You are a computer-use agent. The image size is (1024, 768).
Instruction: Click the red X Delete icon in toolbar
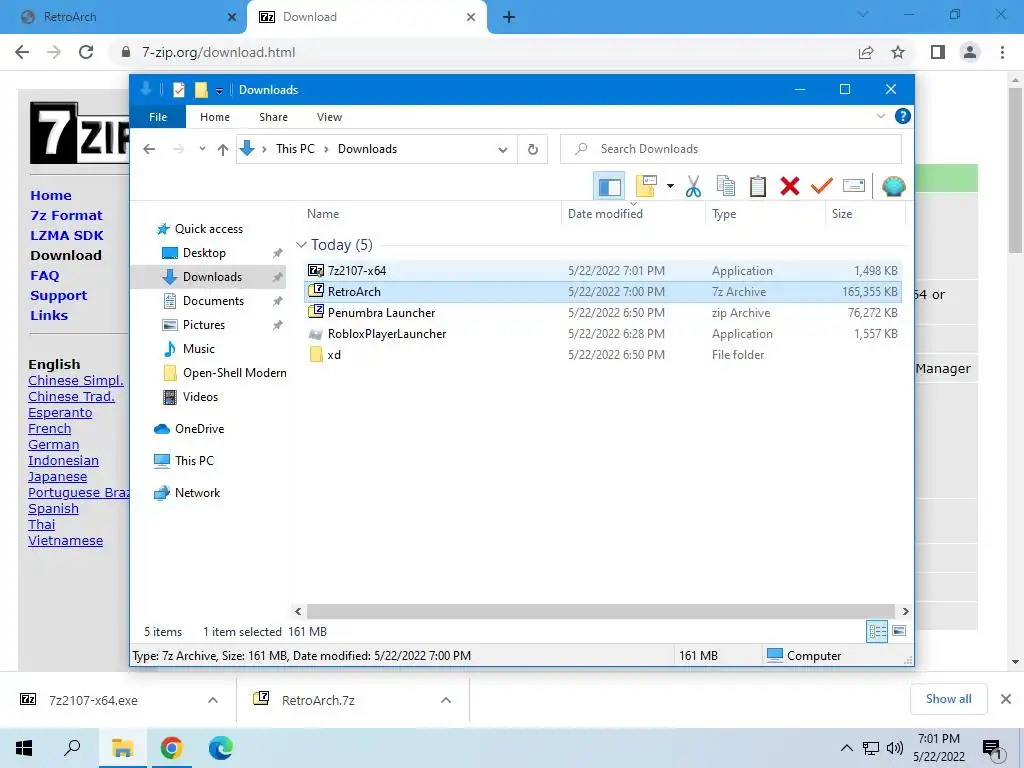pos(790,186)
